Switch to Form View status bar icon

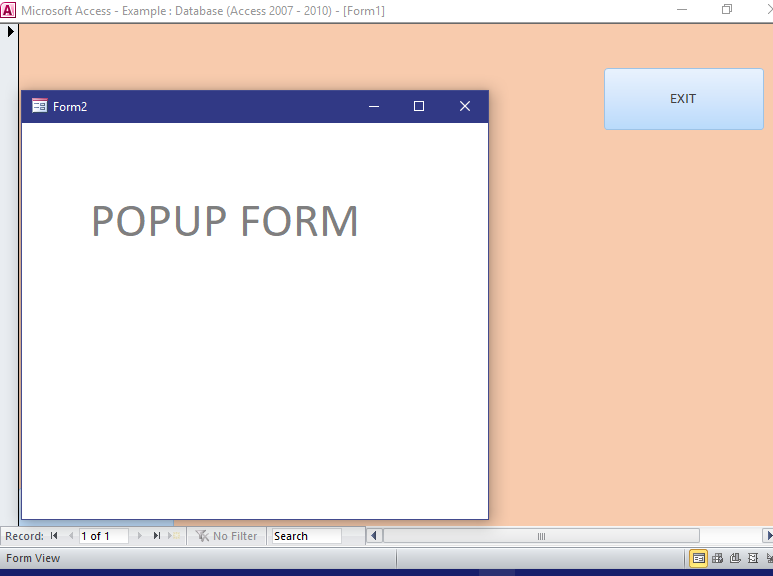pos(699,558)
